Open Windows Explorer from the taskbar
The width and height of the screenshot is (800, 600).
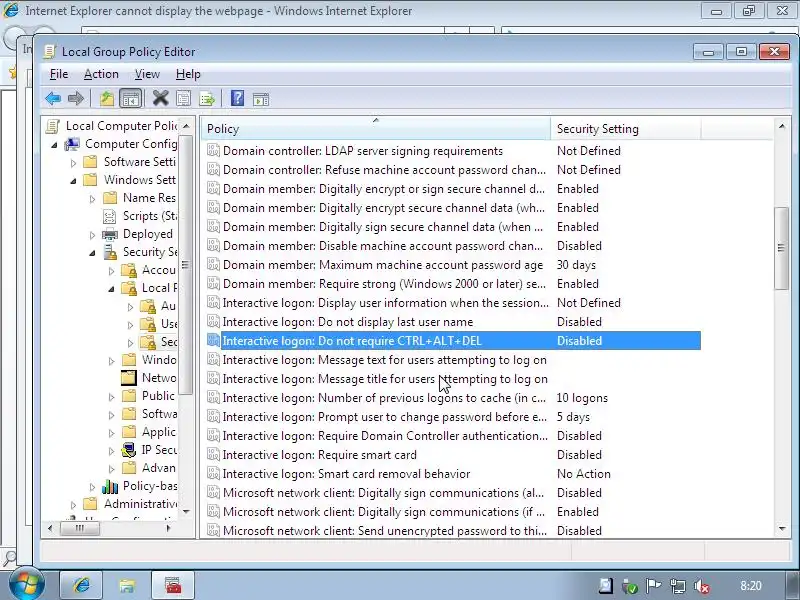pyautogui.click(x=127, y=585)
